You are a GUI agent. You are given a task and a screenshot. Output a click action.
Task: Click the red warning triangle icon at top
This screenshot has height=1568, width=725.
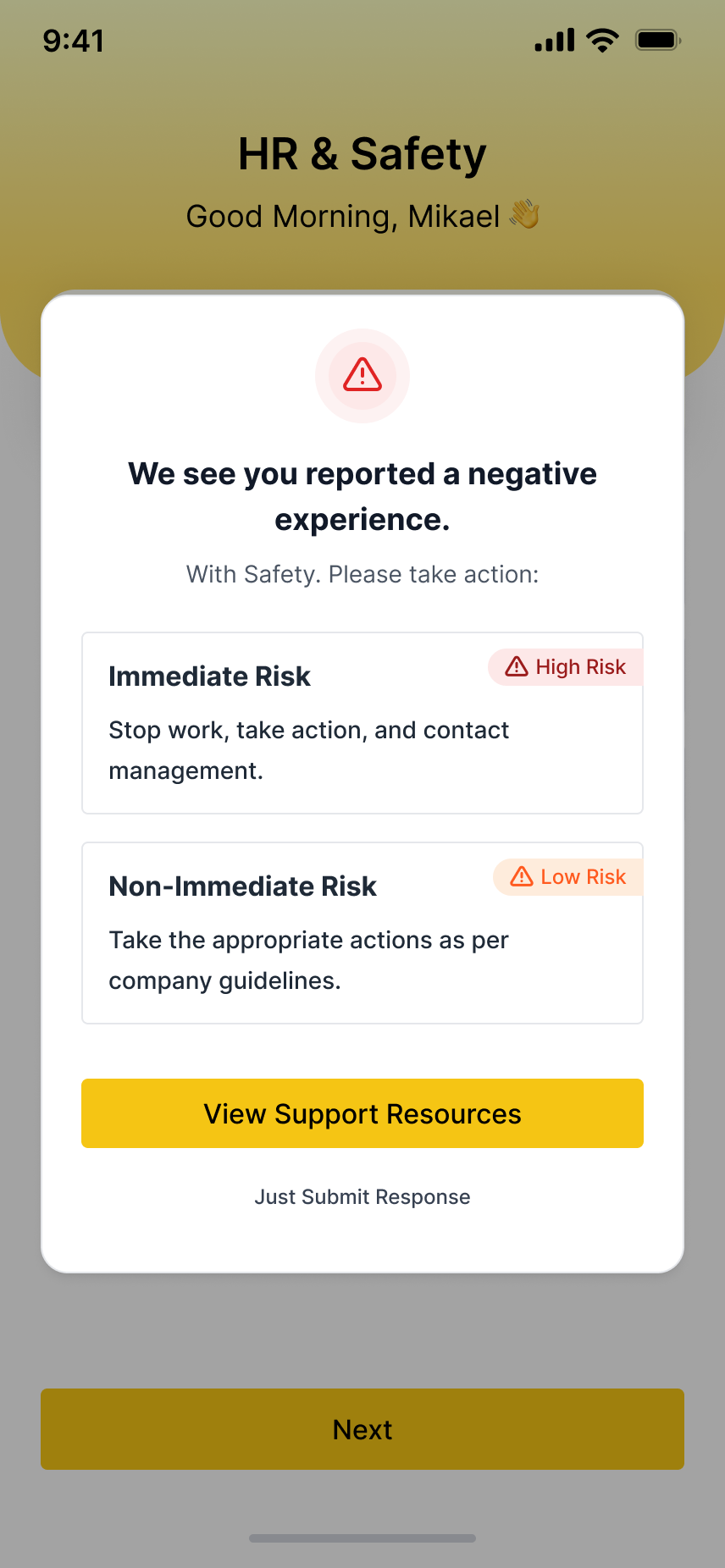[362, 374]
